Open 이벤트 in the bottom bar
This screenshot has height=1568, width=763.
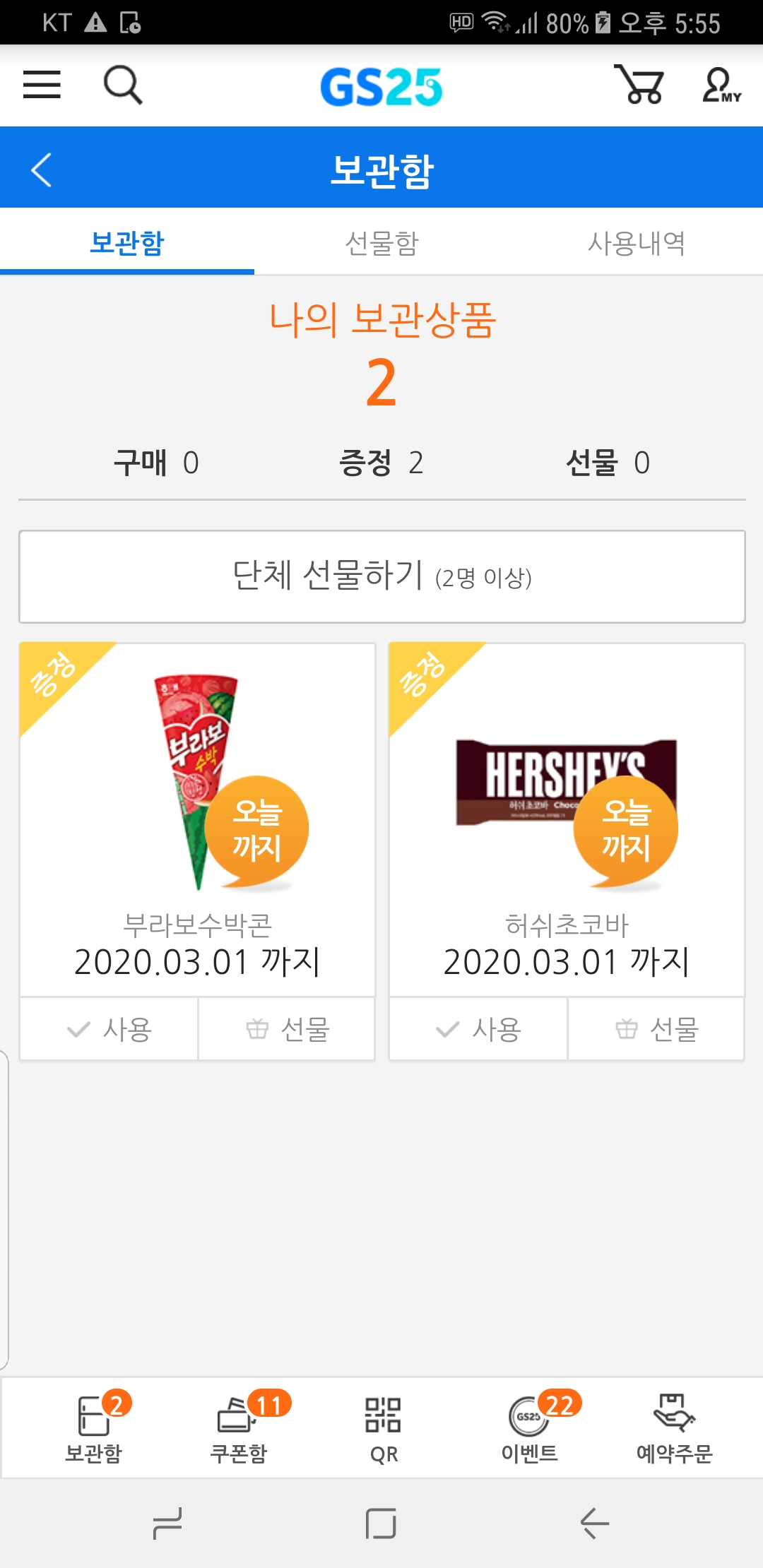pyautogui.click(x=530, y=1428)
